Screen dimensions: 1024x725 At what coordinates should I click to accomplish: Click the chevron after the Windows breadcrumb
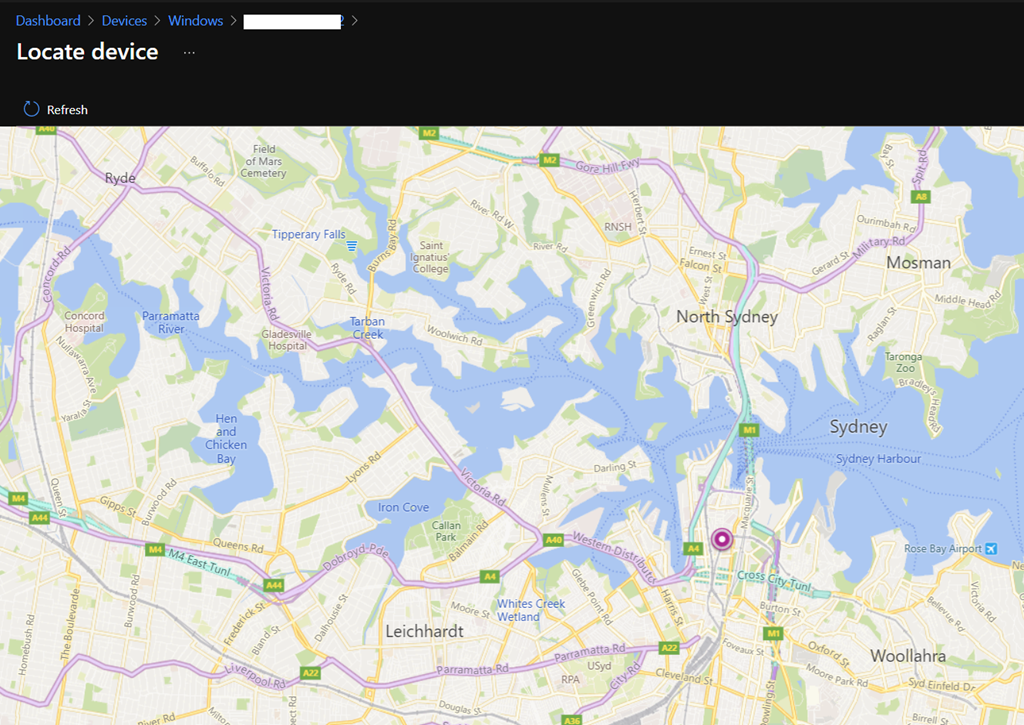click(233, 20)
